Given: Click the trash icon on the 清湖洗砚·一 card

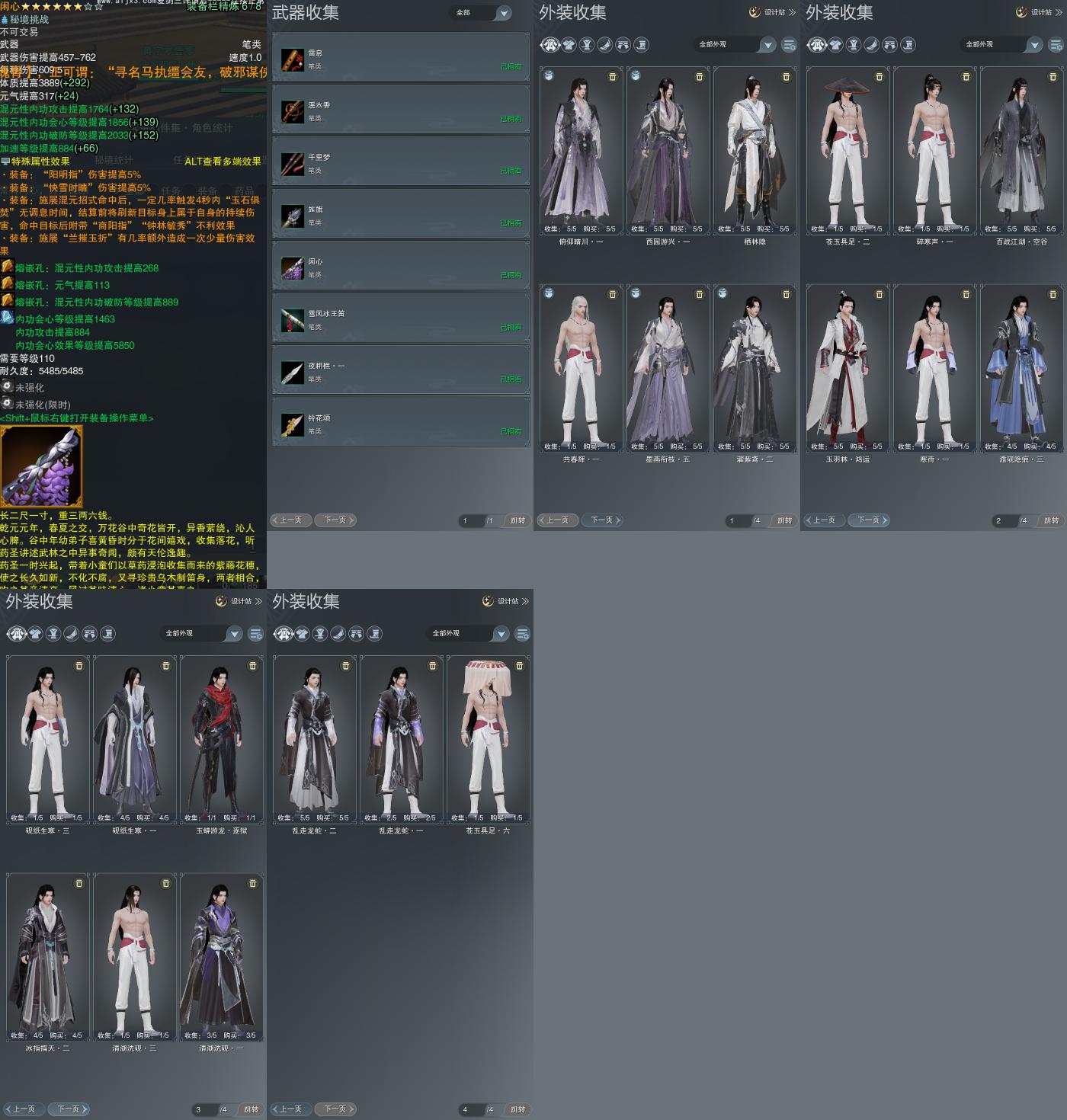Looking at the screenshot, I should pyautogui.click(x=253, y=884).
